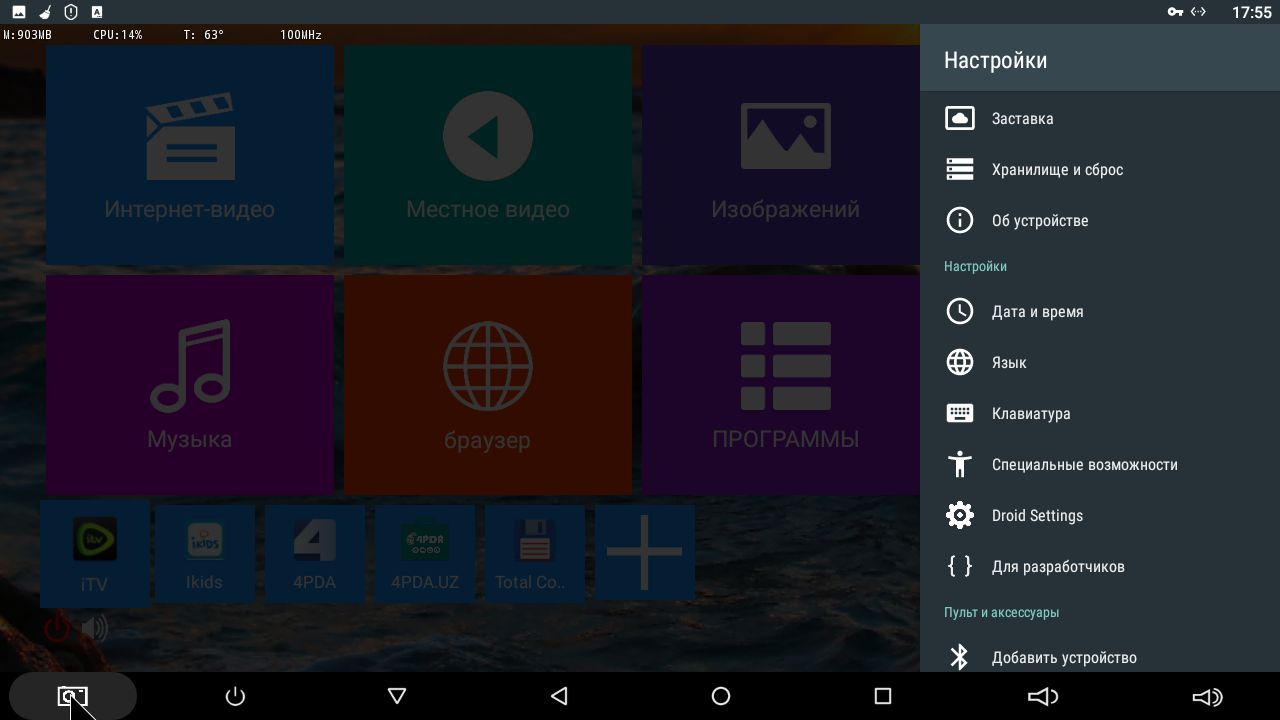This screenshot has width=1280, height=720.
Task: Click the Настройки panel header
Action: tap(1100, 59)
